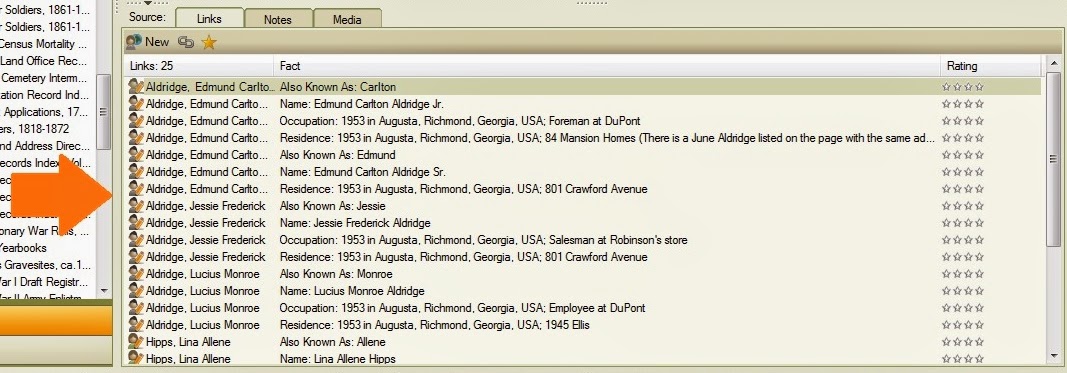Select 'Census Mortality' source in left list
This screenshot has height=373, width=1067.
(44, 44)
